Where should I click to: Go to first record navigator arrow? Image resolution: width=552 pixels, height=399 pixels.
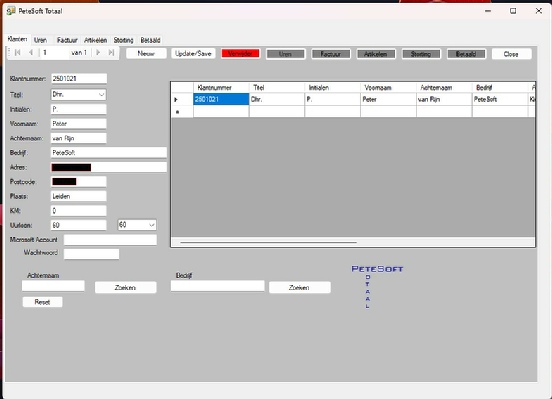(x=18, y=53)
